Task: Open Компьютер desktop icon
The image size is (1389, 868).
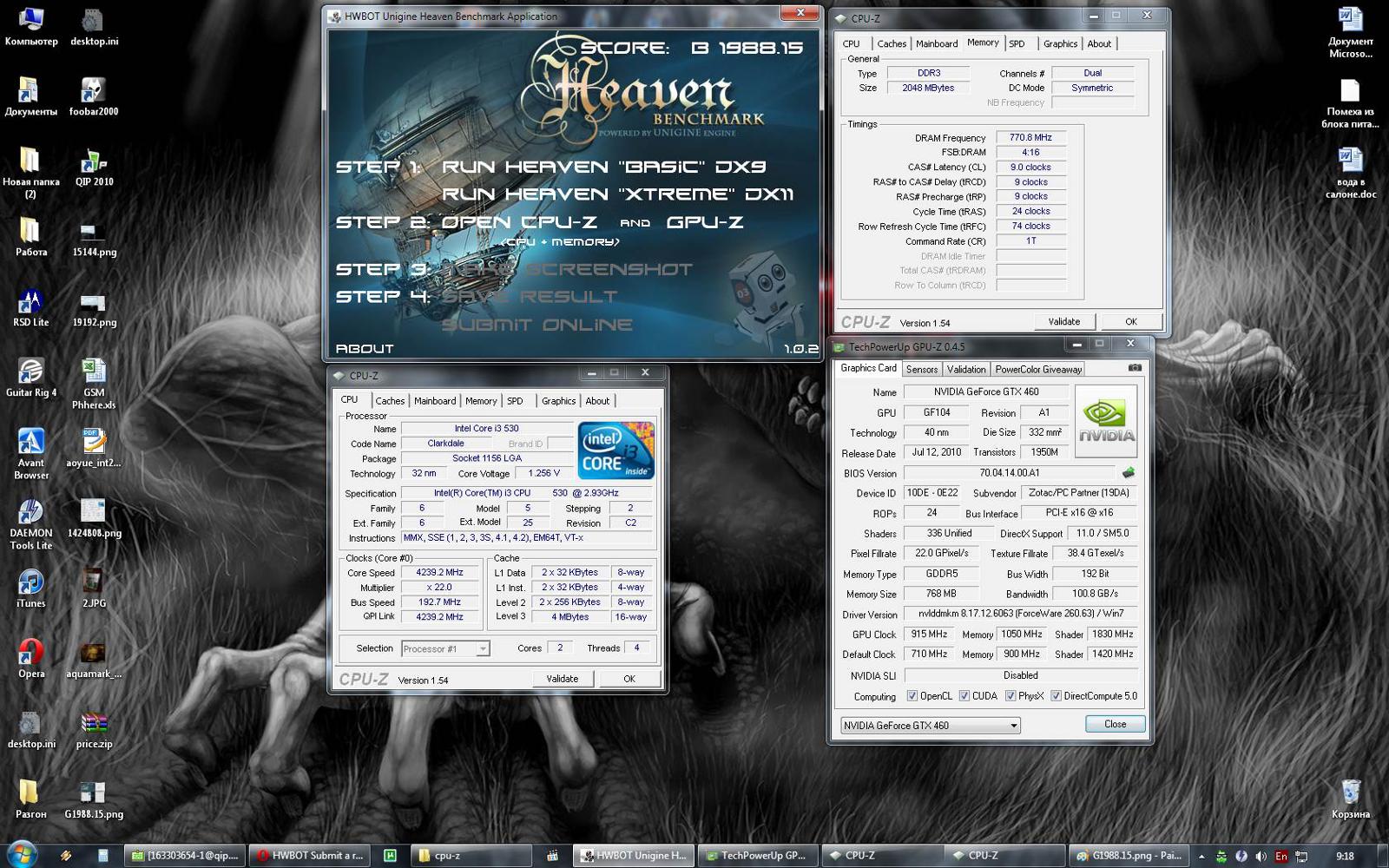Action: click(x=31, y=25)
